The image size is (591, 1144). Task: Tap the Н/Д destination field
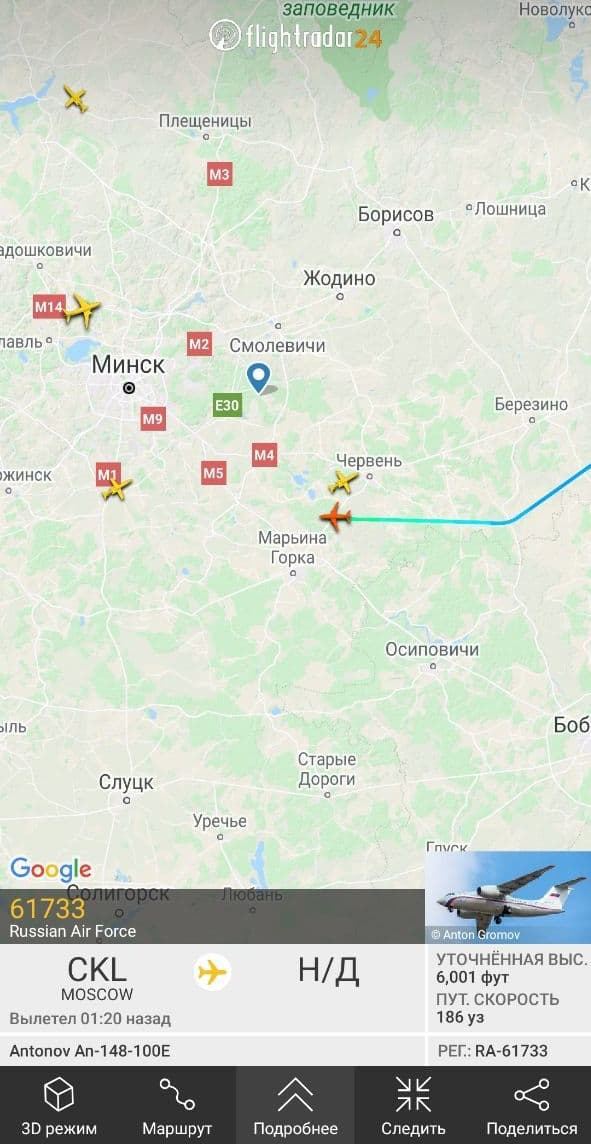pyautogui.click(x=328, y=971)
